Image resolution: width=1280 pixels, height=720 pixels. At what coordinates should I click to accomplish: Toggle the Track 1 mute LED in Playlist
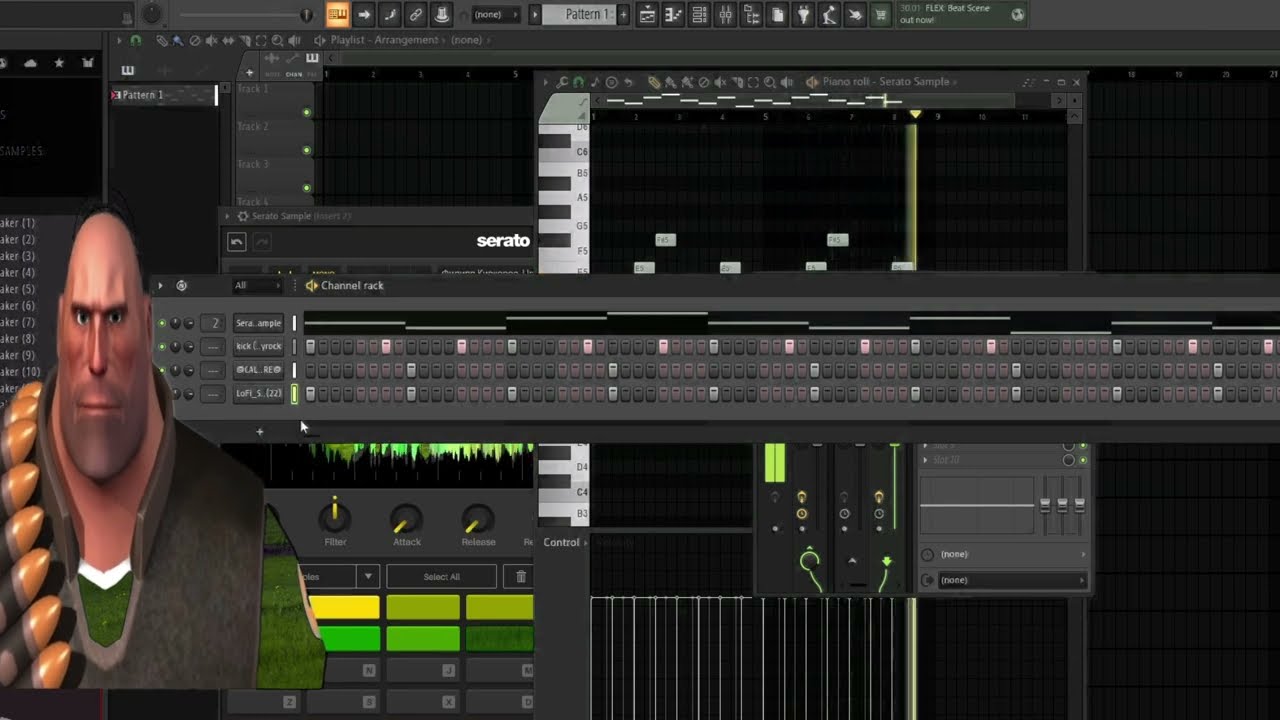pos(306,112)
